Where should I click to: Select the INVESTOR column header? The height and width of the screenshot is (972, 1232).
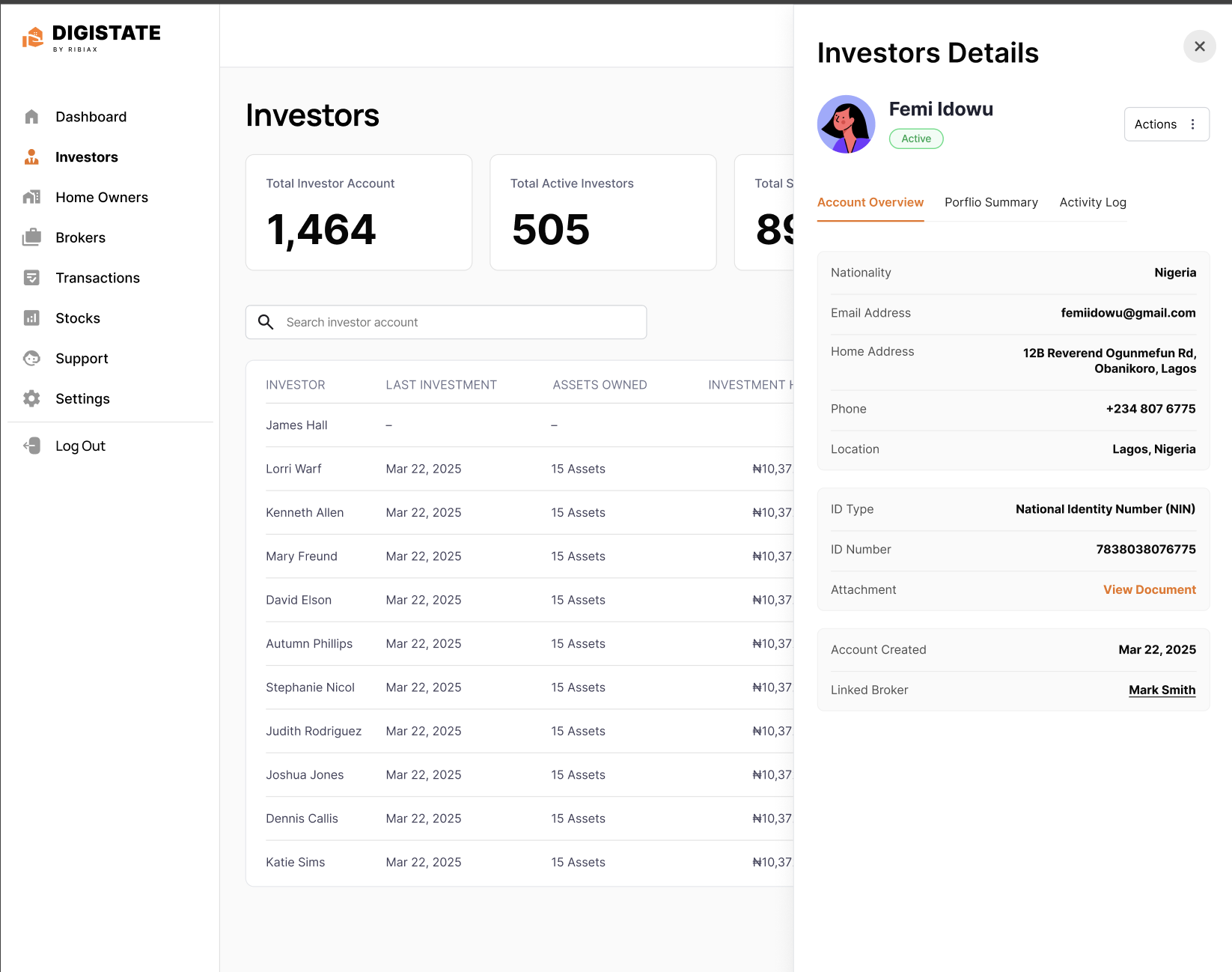point(296,385)
